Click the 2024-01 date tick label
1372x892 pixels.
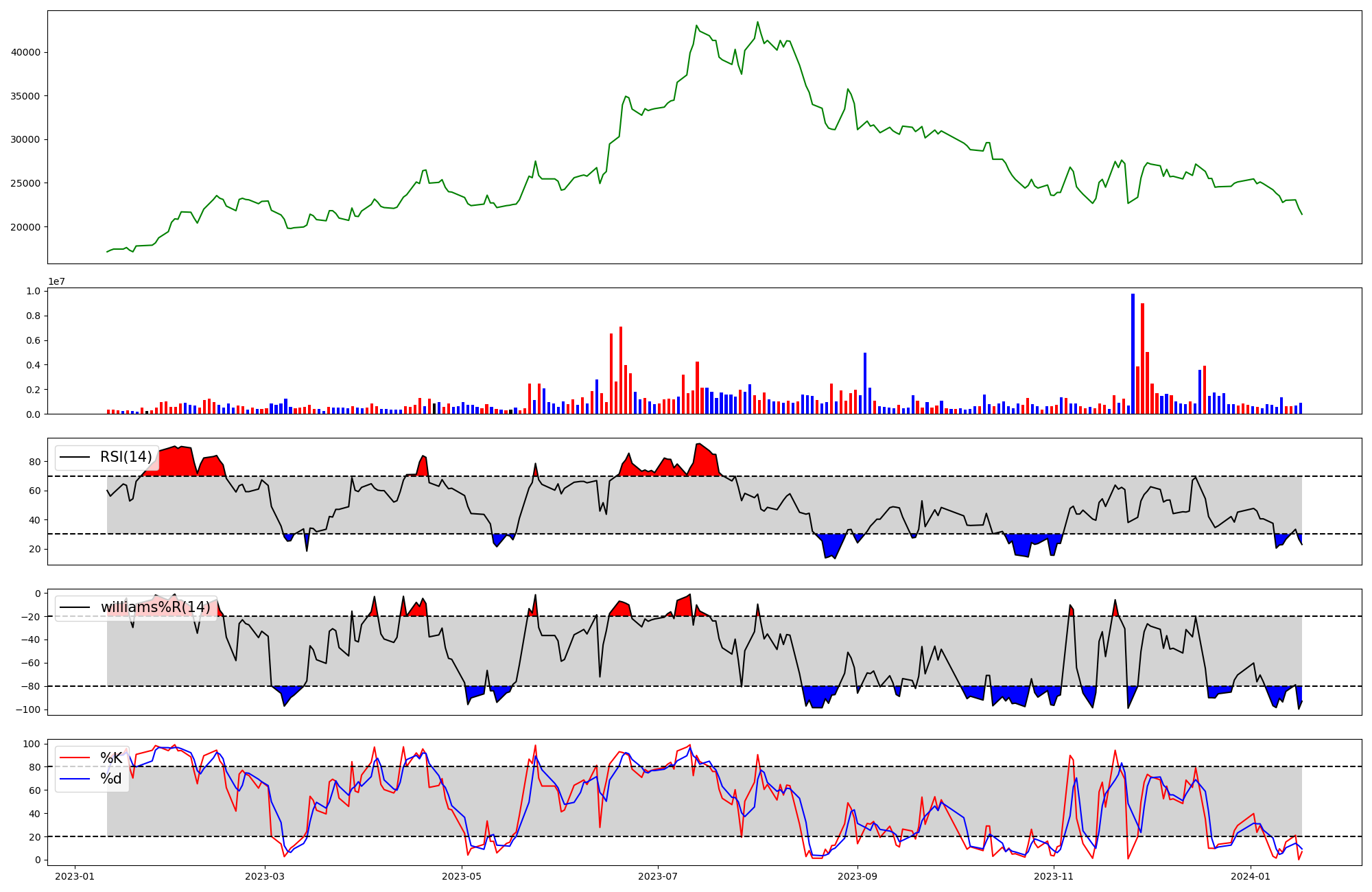tap(1251, 876)
